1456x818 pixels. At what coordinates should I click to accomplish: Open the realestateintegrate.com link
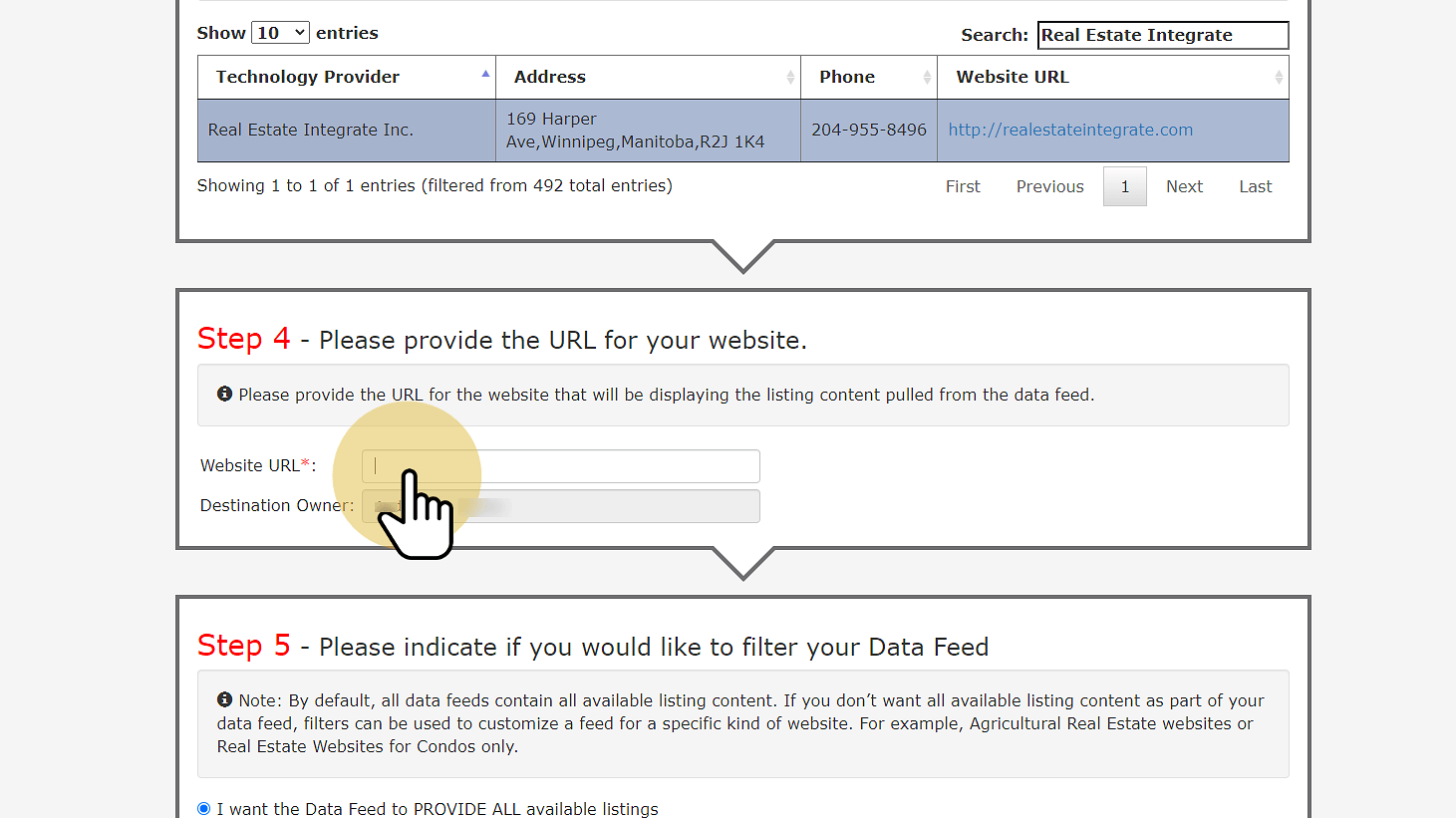coord(1070,130)
